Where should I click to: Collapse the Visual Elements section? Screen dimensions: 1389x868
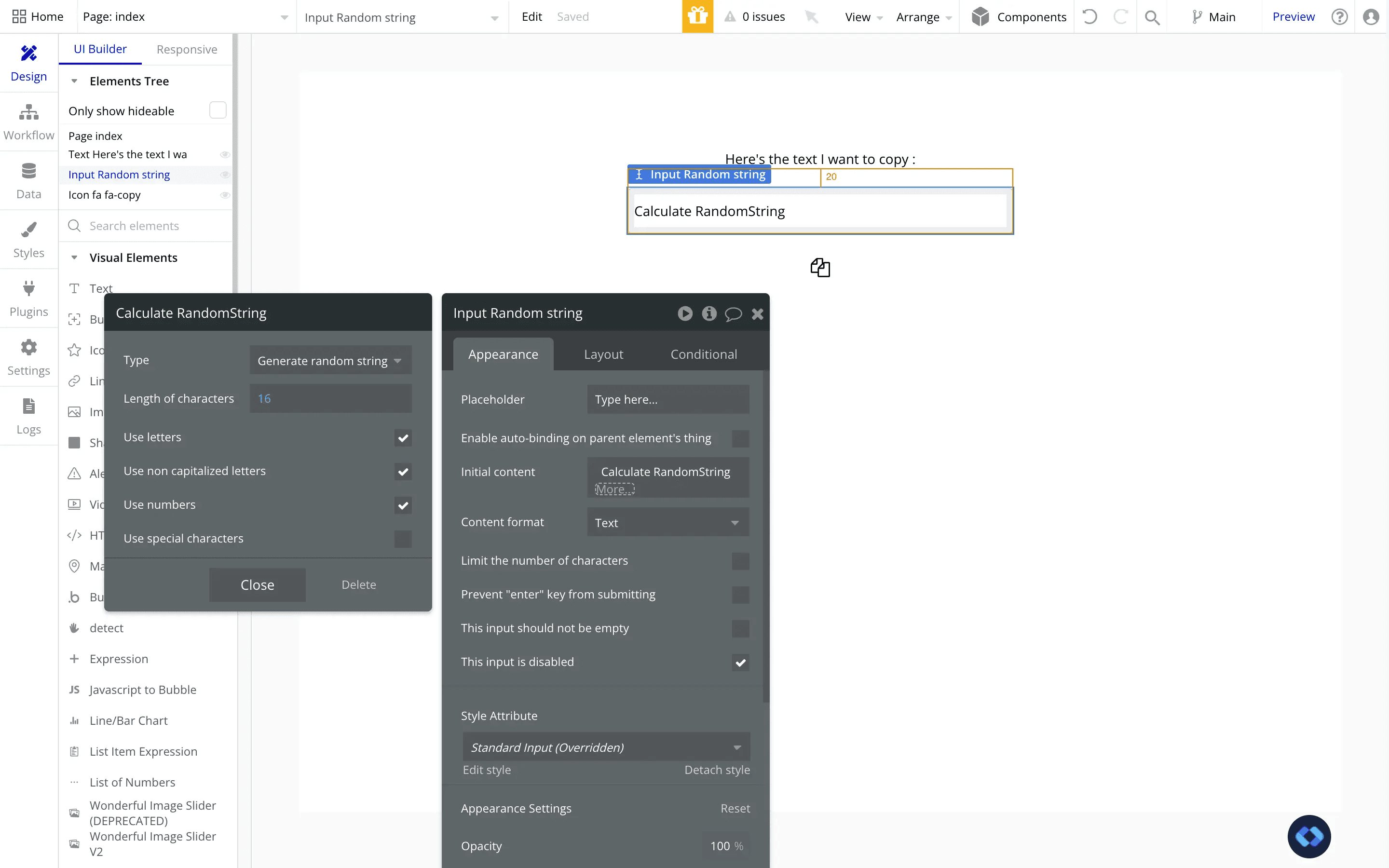click(x=75, y=257)
